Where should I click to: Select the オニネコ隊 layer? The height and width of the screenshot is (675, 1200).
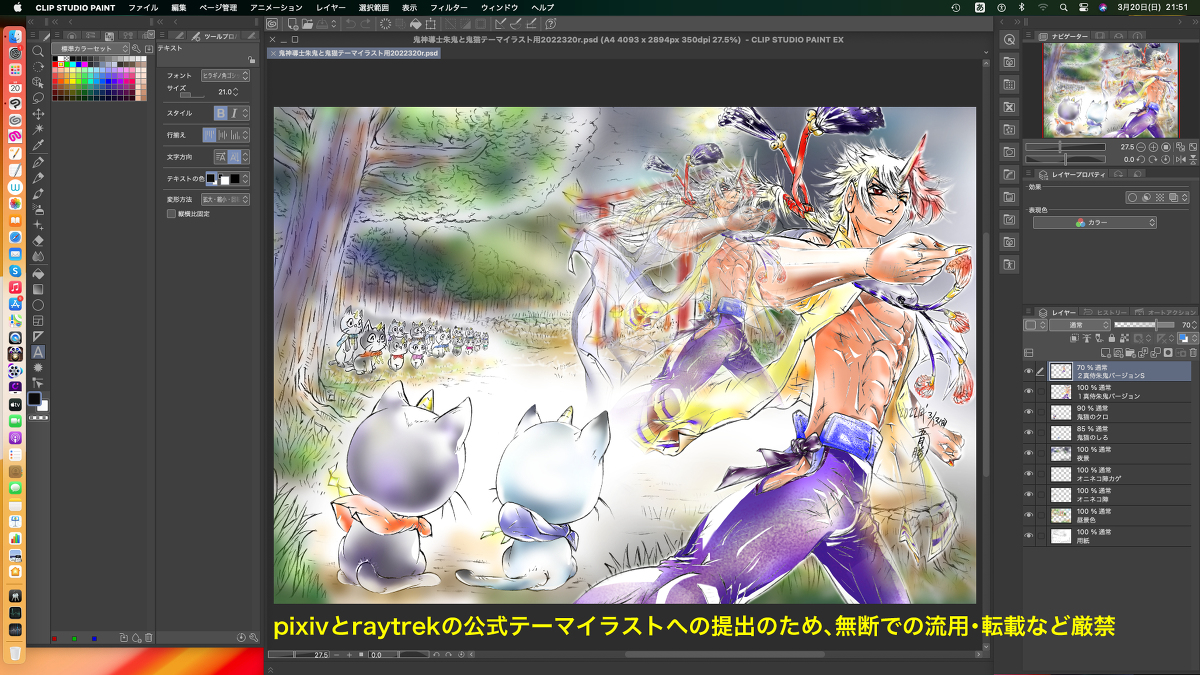coord(1120,494)
